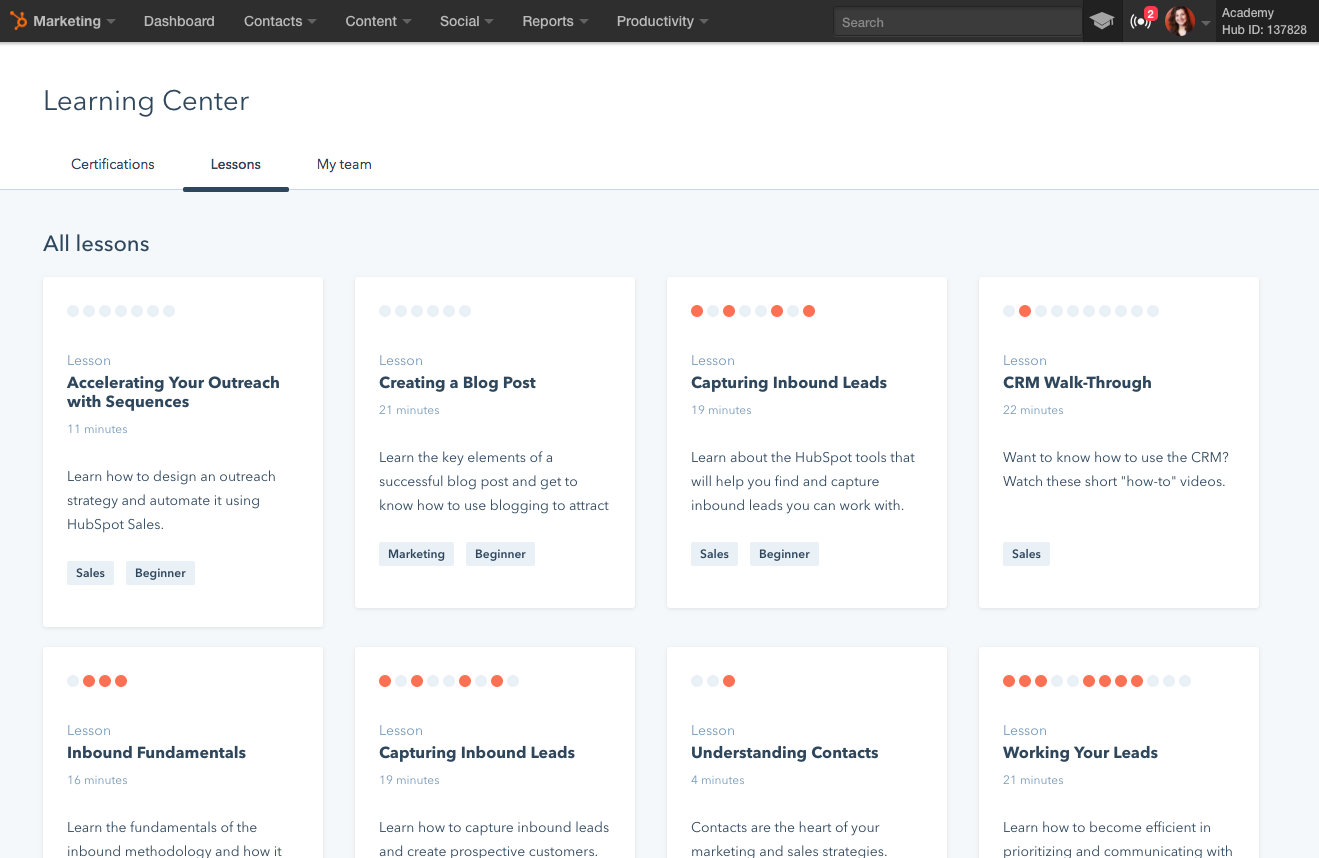Open the Understanding Contacts lesson card
1319x858 pixels.
[784, 753]
